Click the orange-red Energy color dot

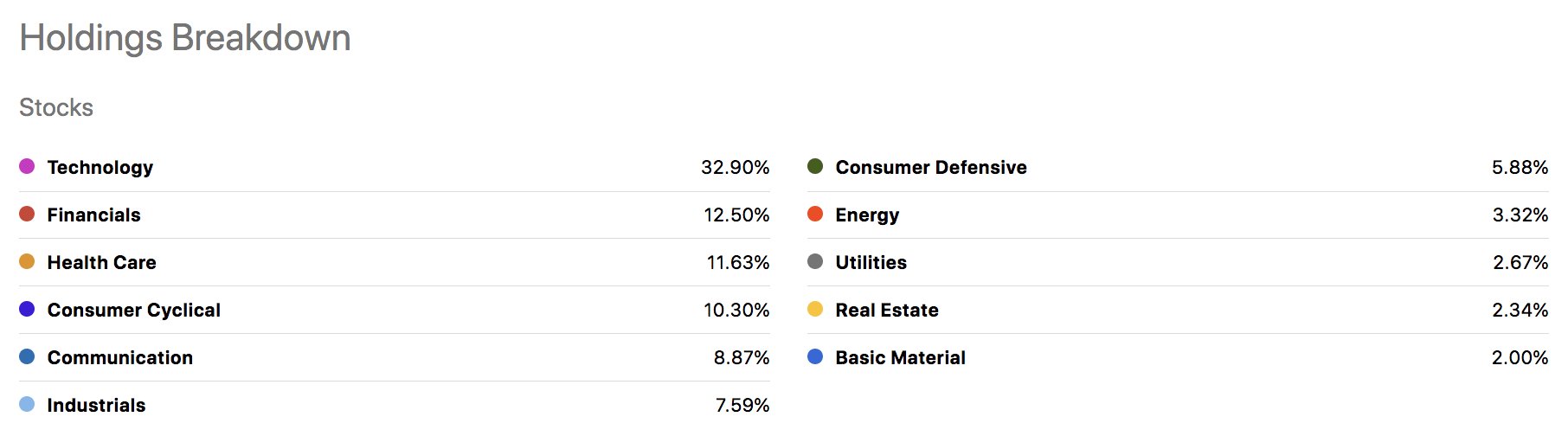(x=815, y=214)
